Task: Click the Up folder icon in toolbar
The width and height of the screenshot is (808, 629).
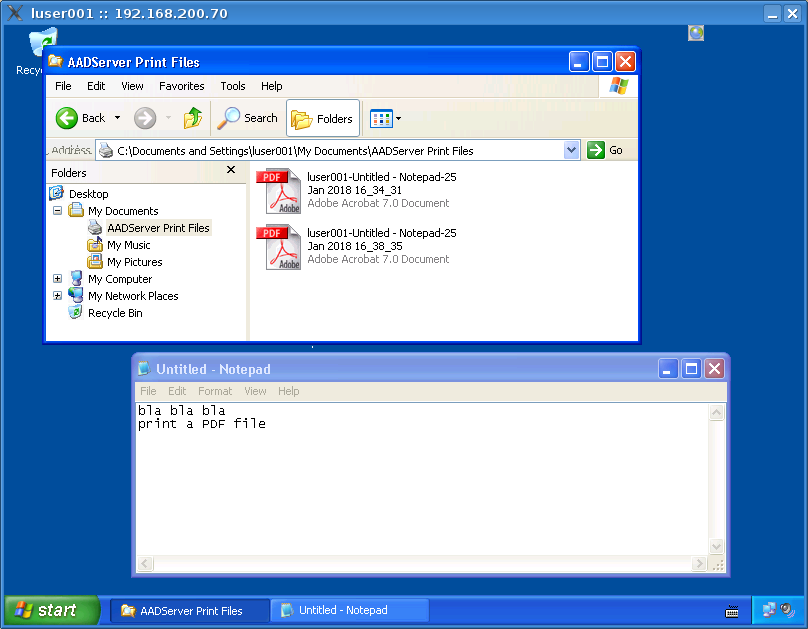Action: click(193, 118)
